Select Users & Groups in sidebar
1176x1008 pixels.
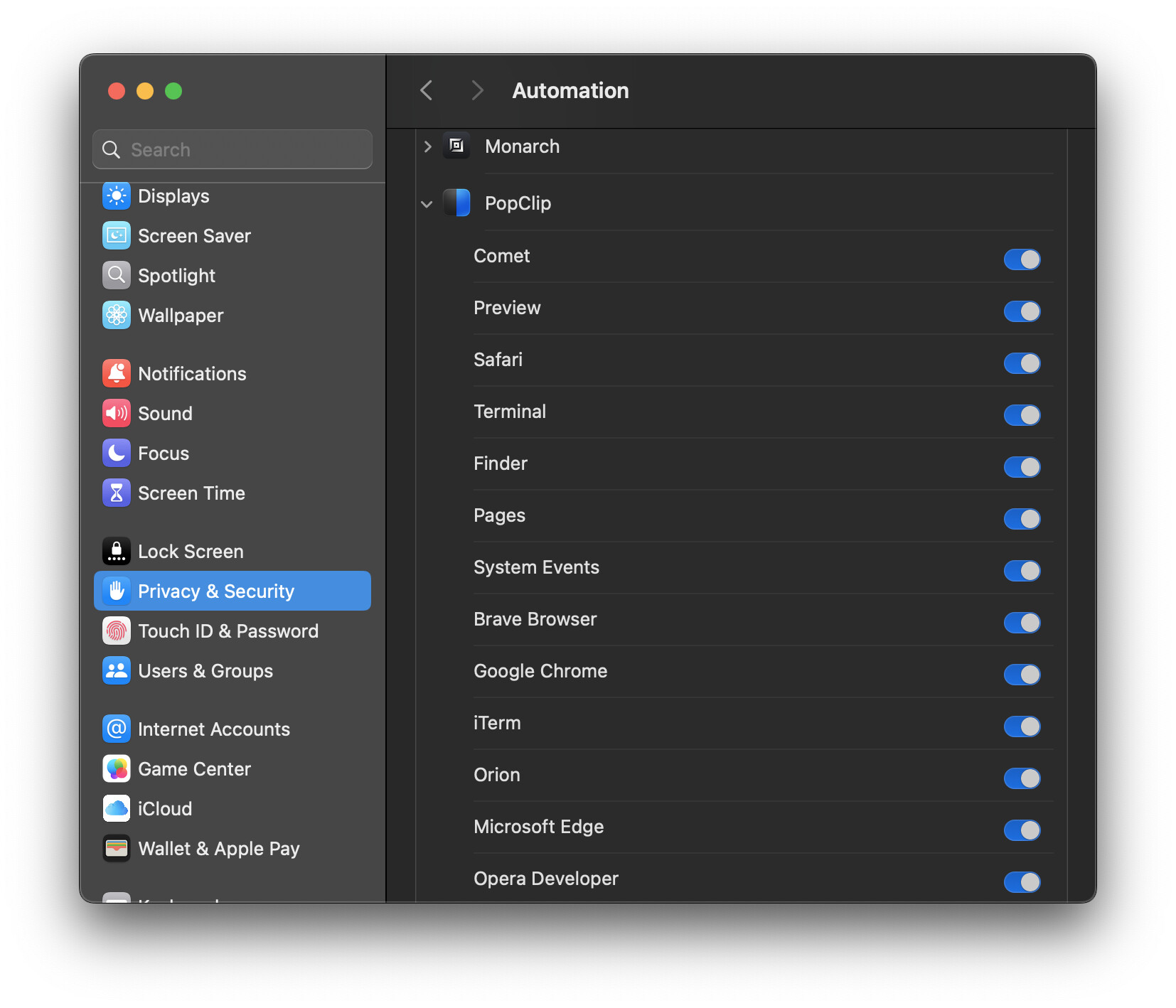pyautogui.click(x=205, y=671)
